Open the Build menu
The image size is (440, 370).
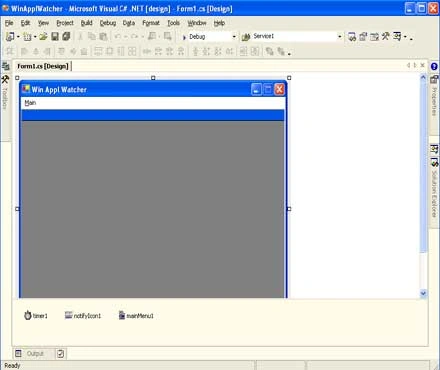(86, 23)
